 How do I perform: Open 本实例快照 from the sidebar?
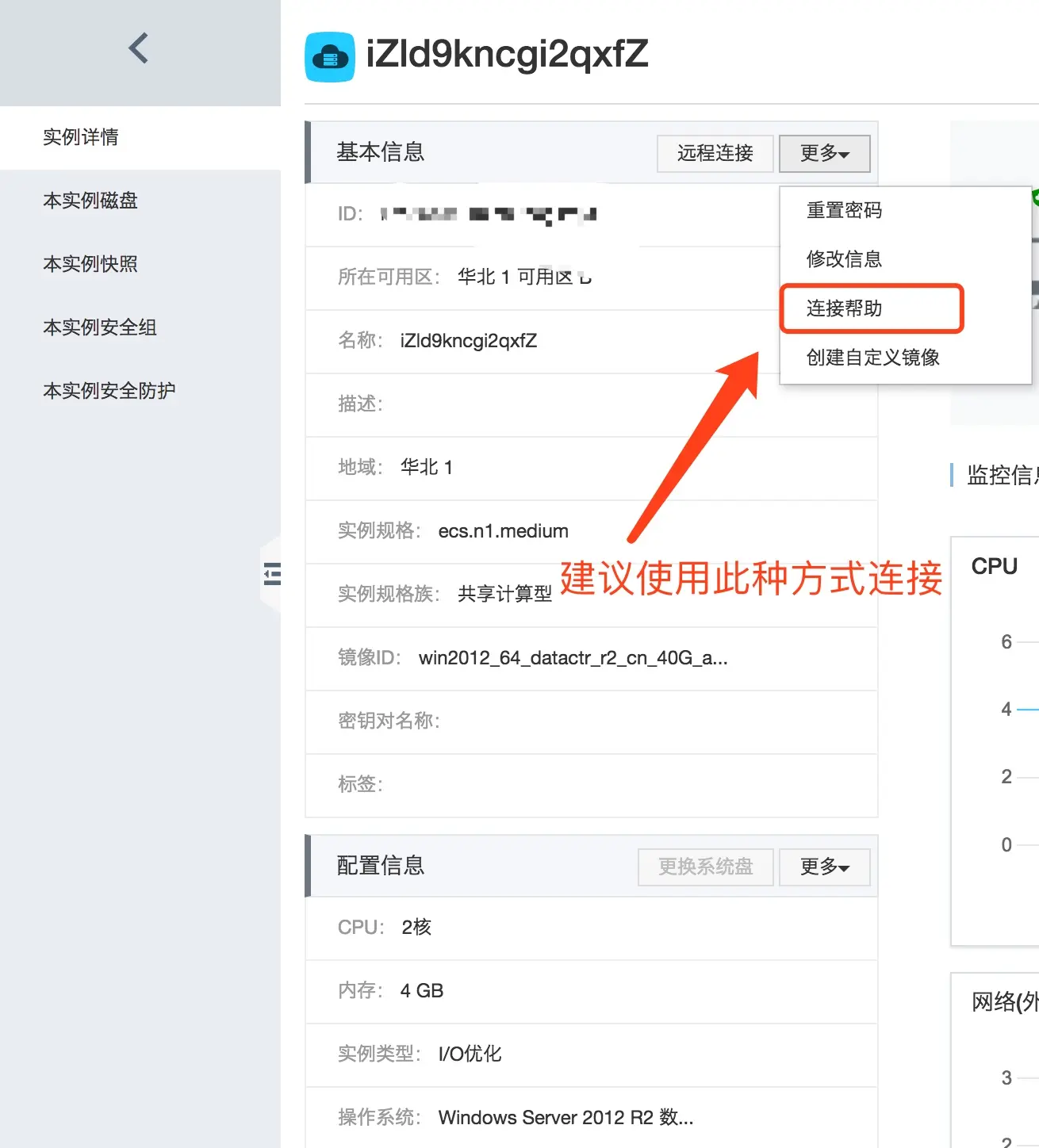90,264
